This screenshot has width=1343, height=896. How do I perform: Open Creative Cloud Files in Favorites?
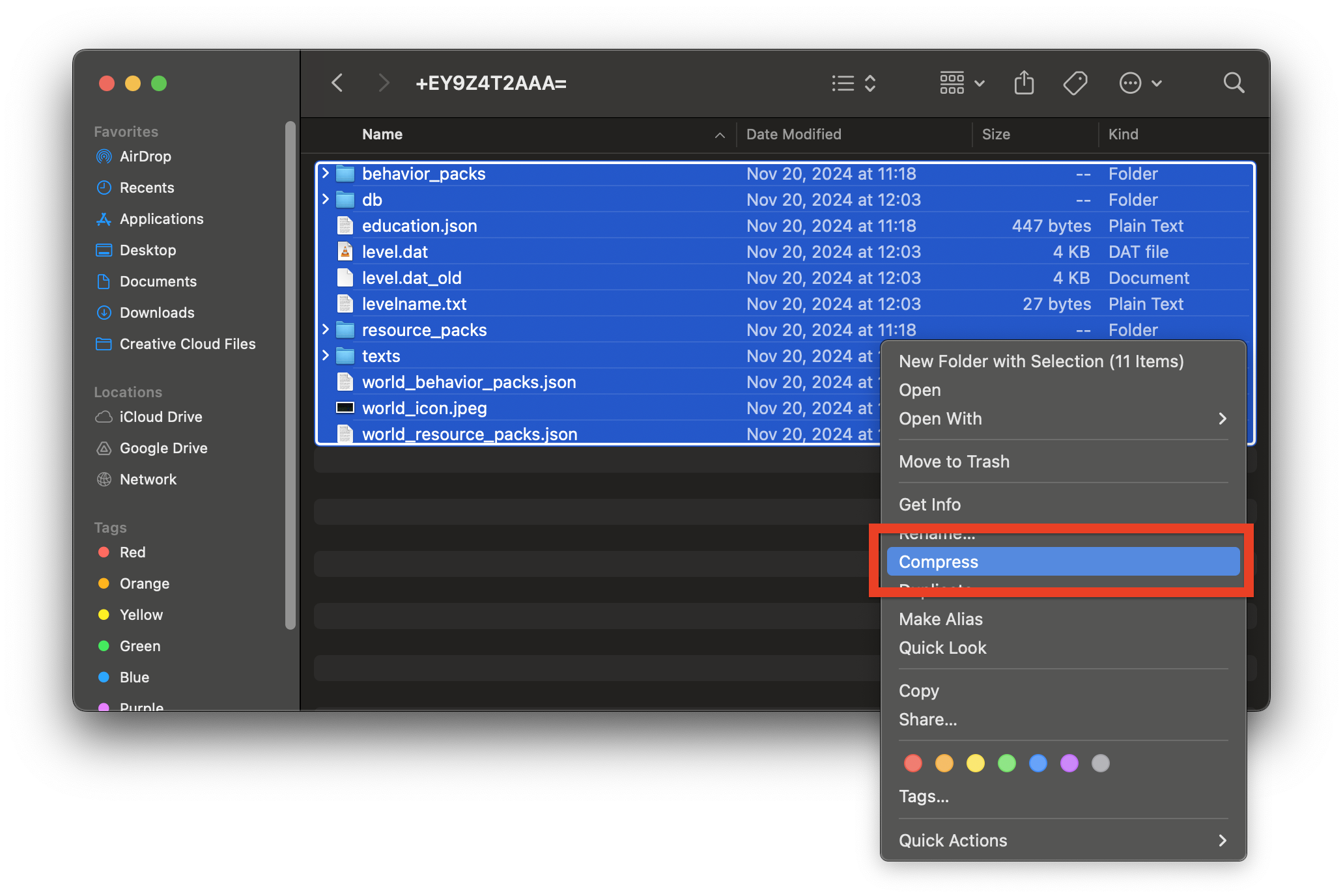click(187, 344)
